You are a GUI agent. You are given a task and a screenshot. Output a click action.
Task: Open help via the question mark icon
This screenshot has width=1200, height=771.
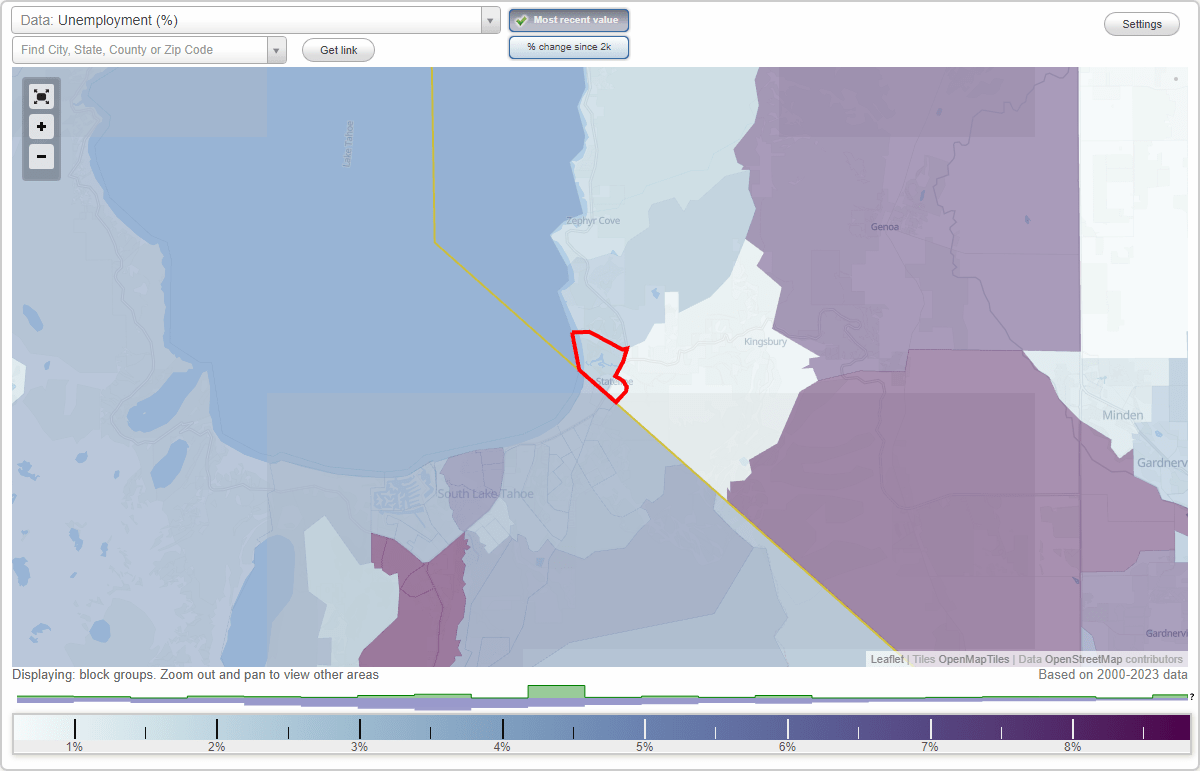click(1192, 697)
